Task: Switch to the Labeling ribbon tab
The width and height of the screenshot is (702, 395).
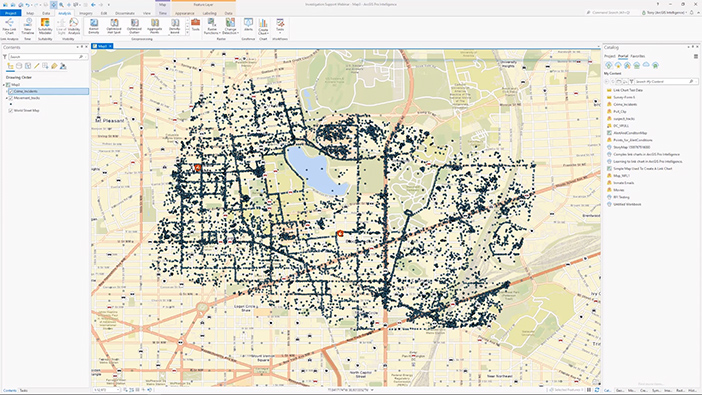Action: coord(210,13)
